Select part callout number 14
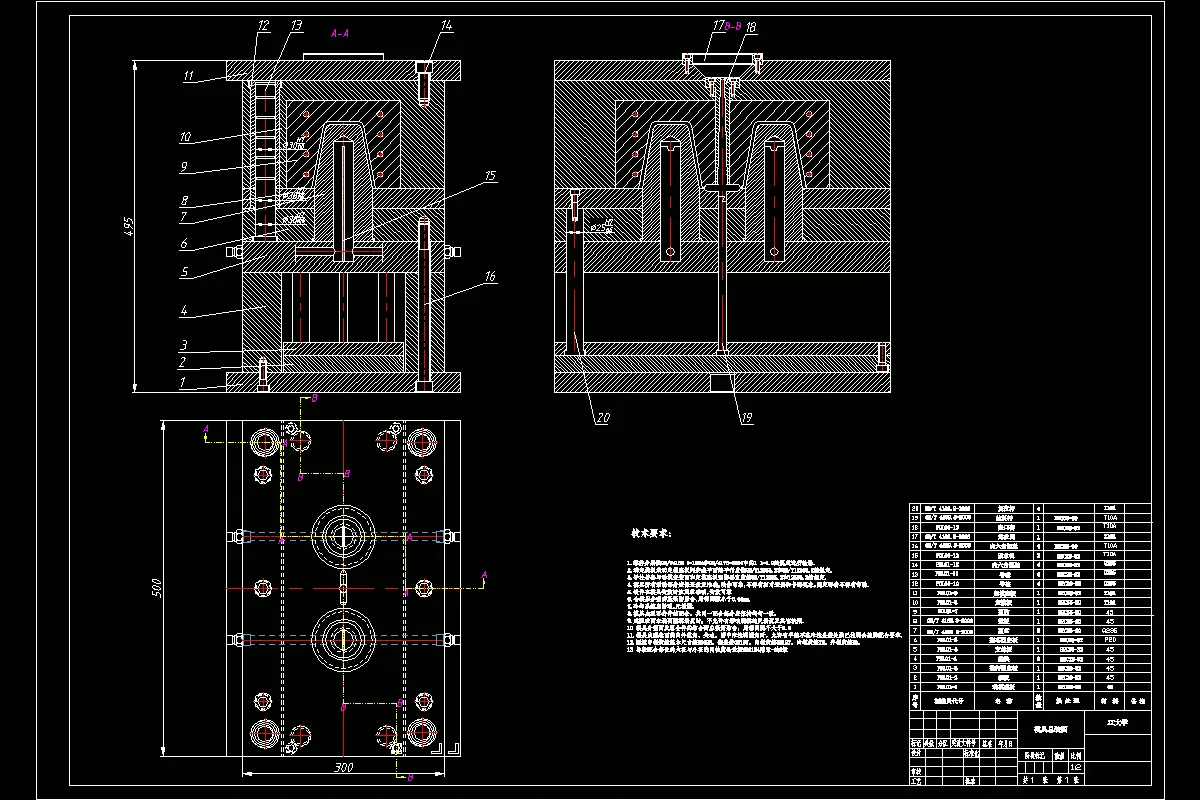Screen dimensions: 1200x800 445,24
